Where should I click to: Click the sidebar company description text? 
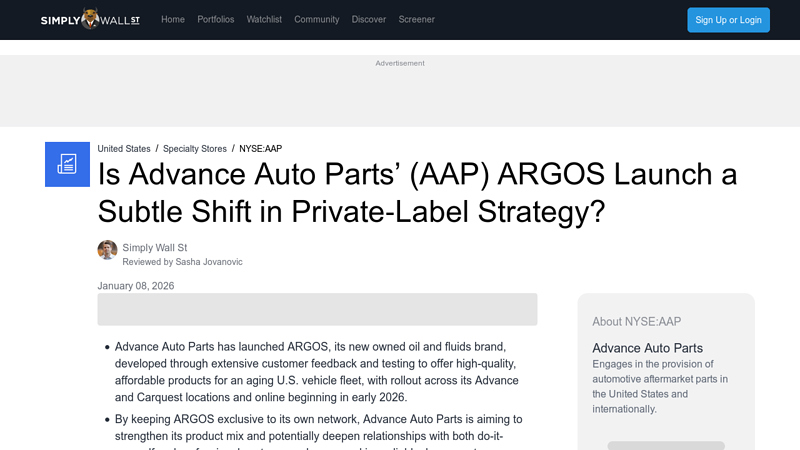660,386
